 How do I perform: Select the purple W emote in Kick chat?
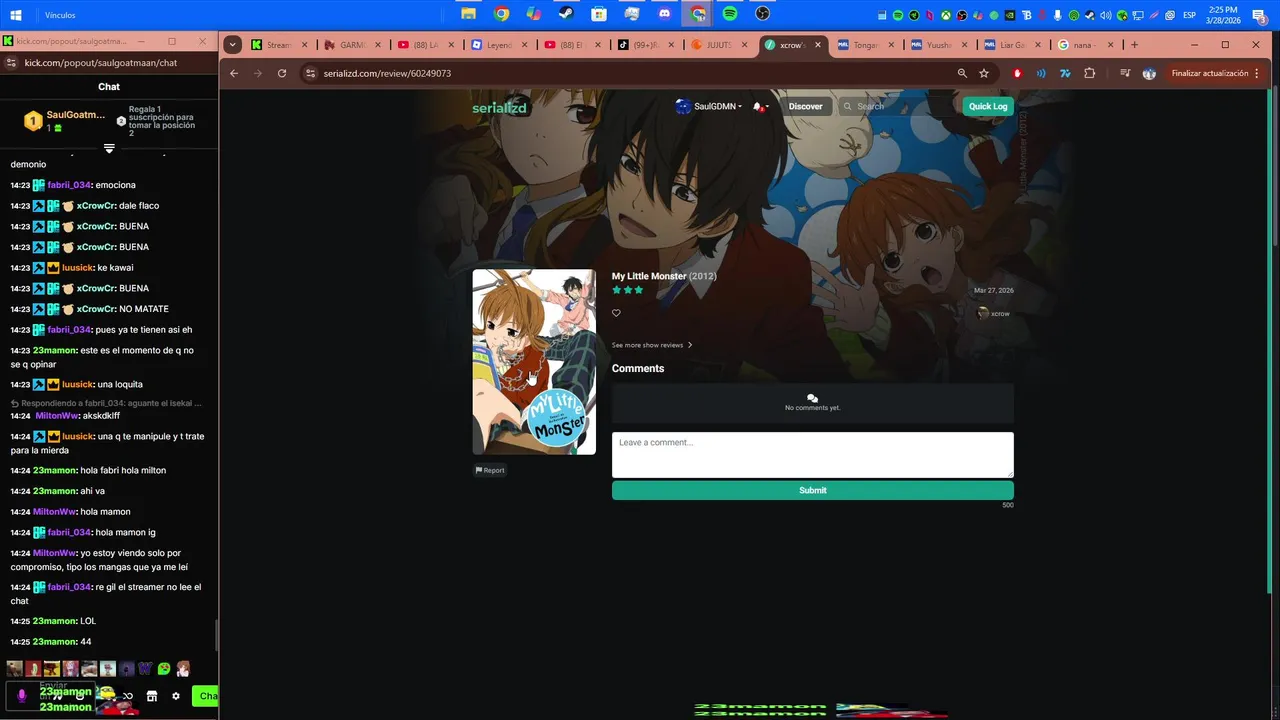tap(145, 669)
